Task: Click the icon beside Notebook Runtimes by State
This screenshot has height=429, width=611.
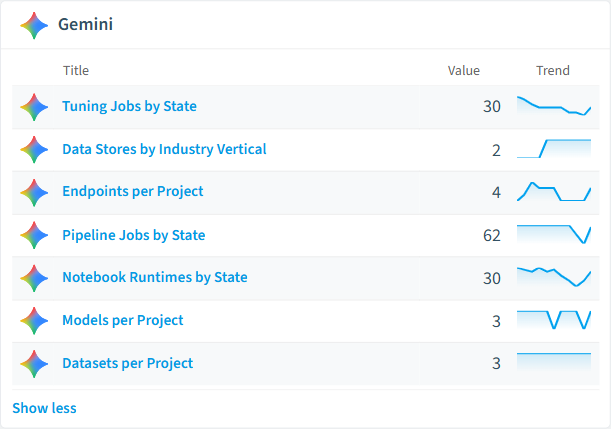Action: tap(34, 278)
